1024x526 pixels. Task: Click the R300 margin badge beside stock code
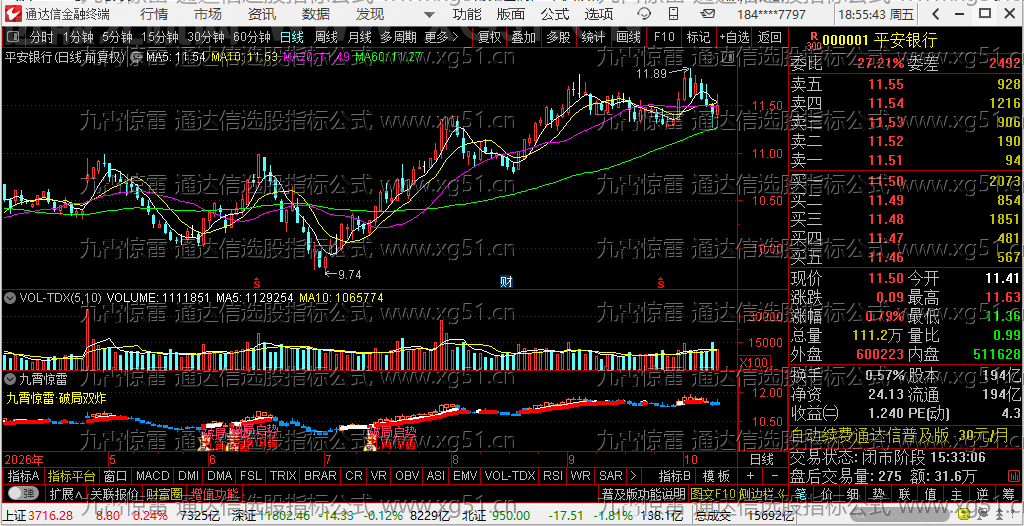coord(813,41)
